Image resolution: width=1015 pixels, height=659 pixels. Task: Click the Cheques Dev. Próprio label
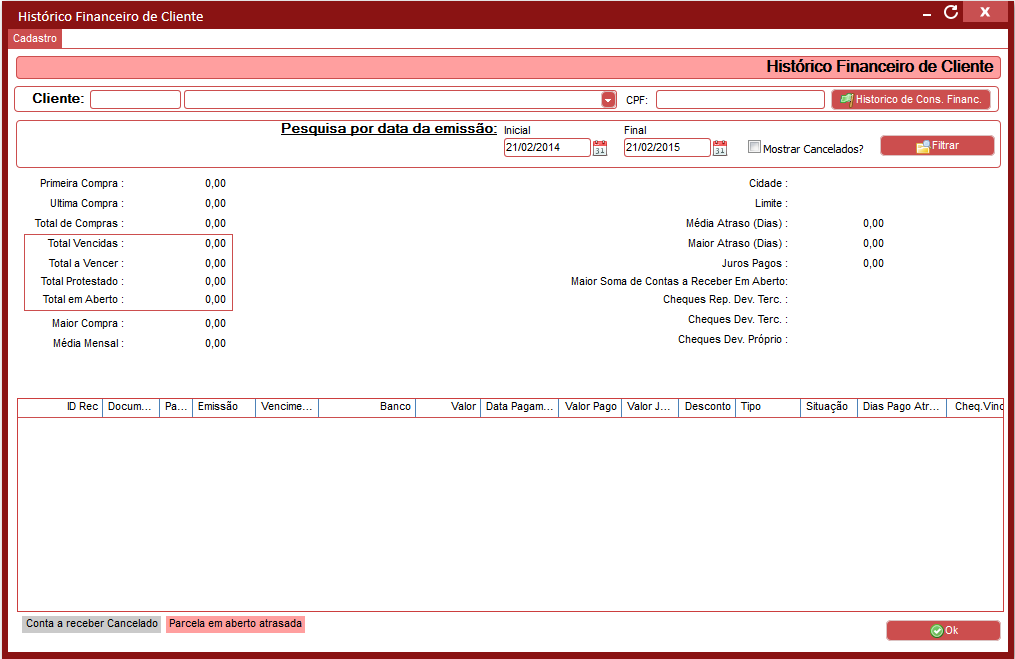click(x=733, y=340)
